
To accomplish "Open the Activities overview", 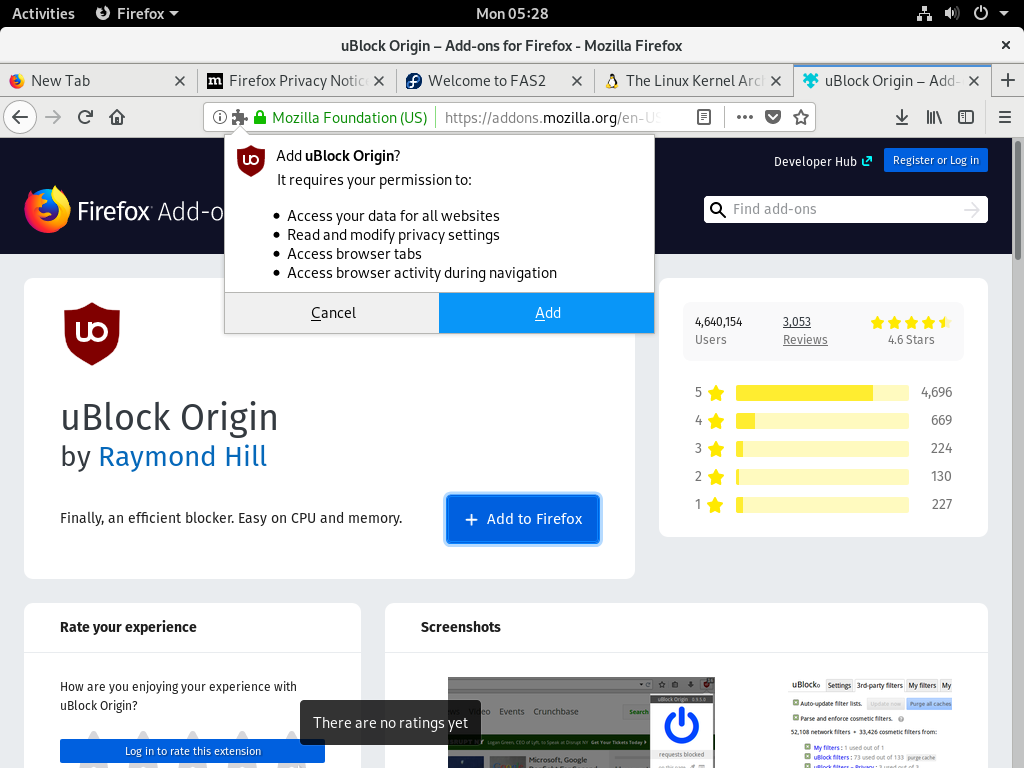I will [43, 13].
